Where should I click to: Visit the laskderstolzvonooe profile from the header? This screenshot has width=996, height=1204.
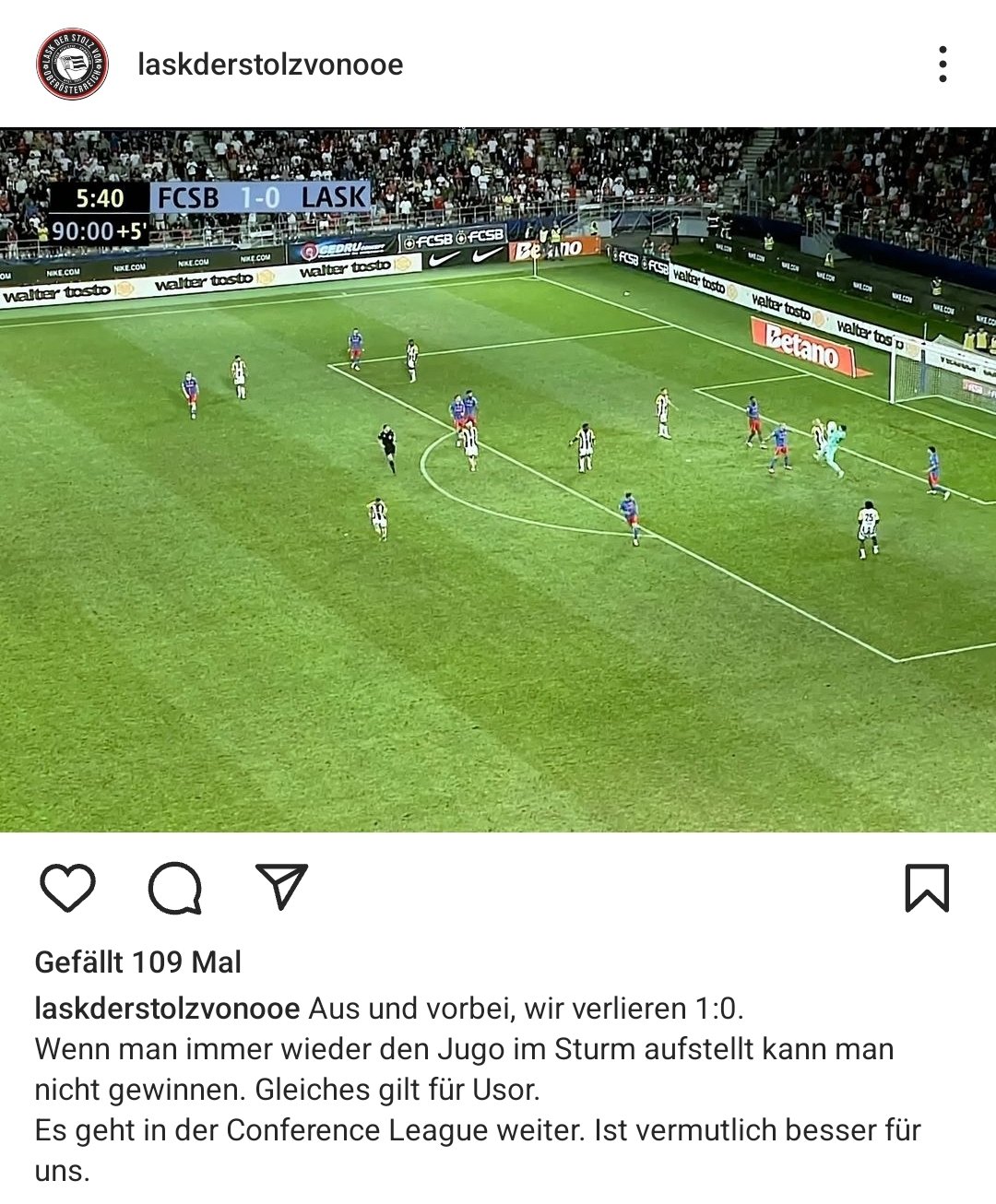coord(270,65)
